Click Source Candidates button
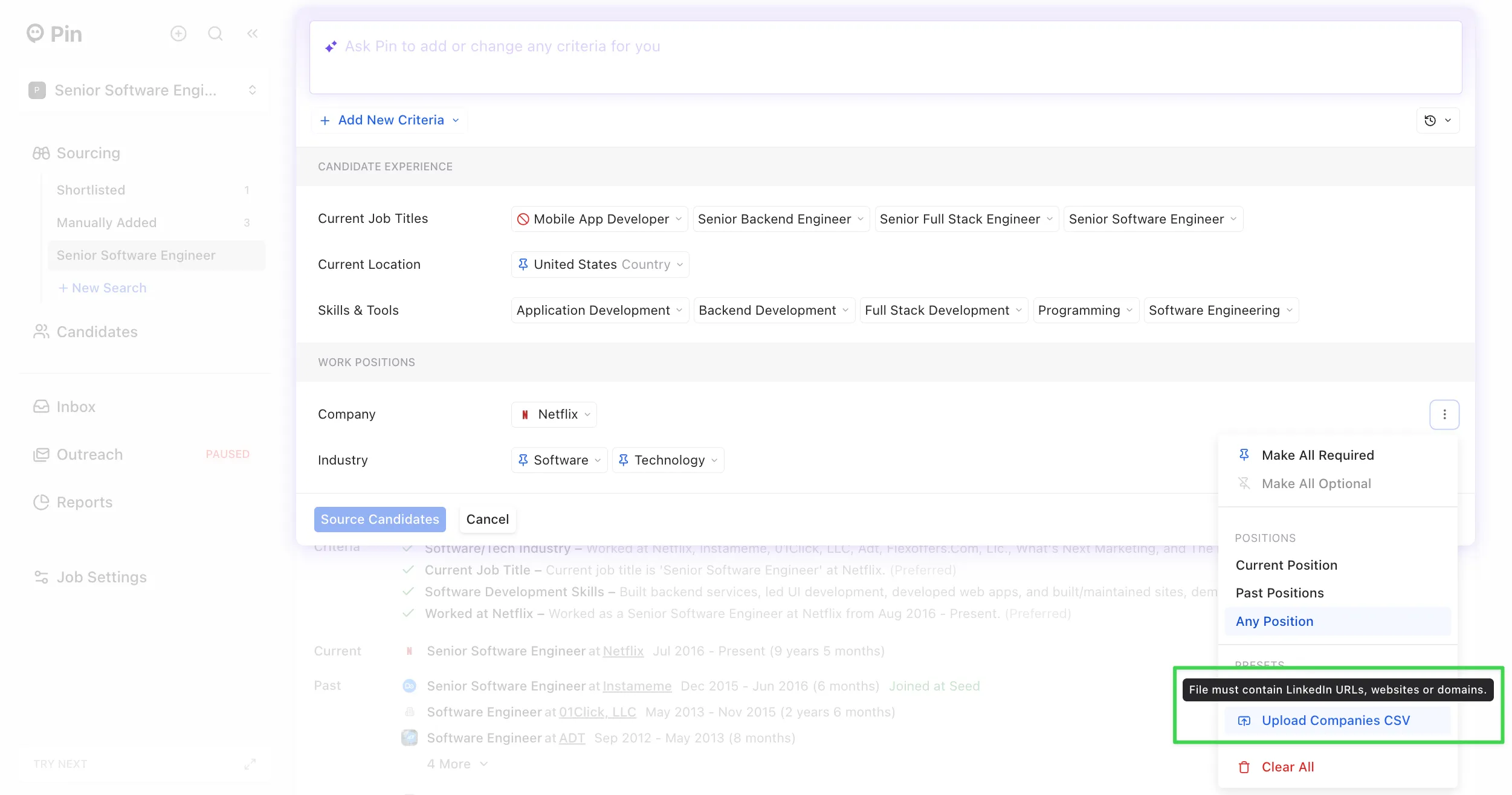Screen dimensions: 1512x795 (380, 520)
